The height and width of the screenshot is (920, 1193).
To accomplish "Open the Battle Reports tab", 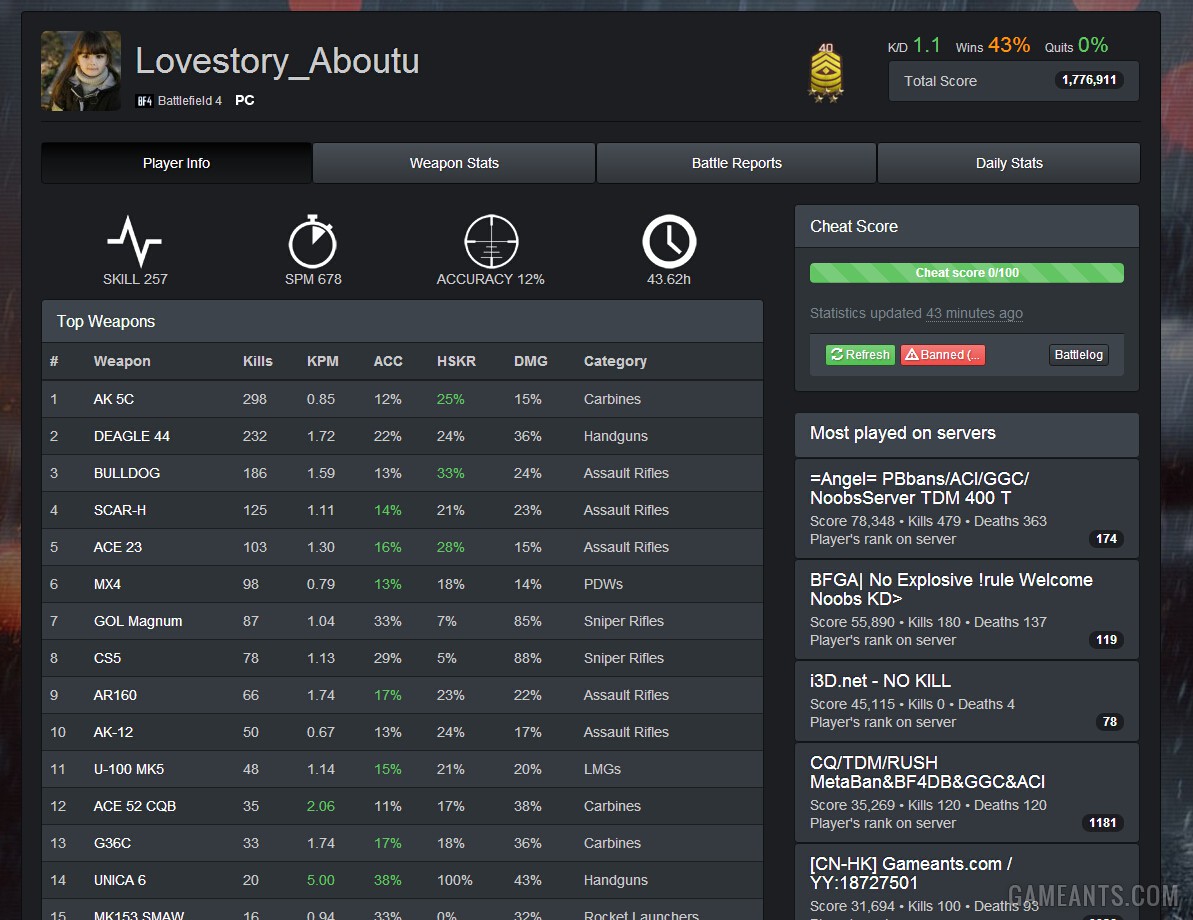I will (x=736, y=163).
